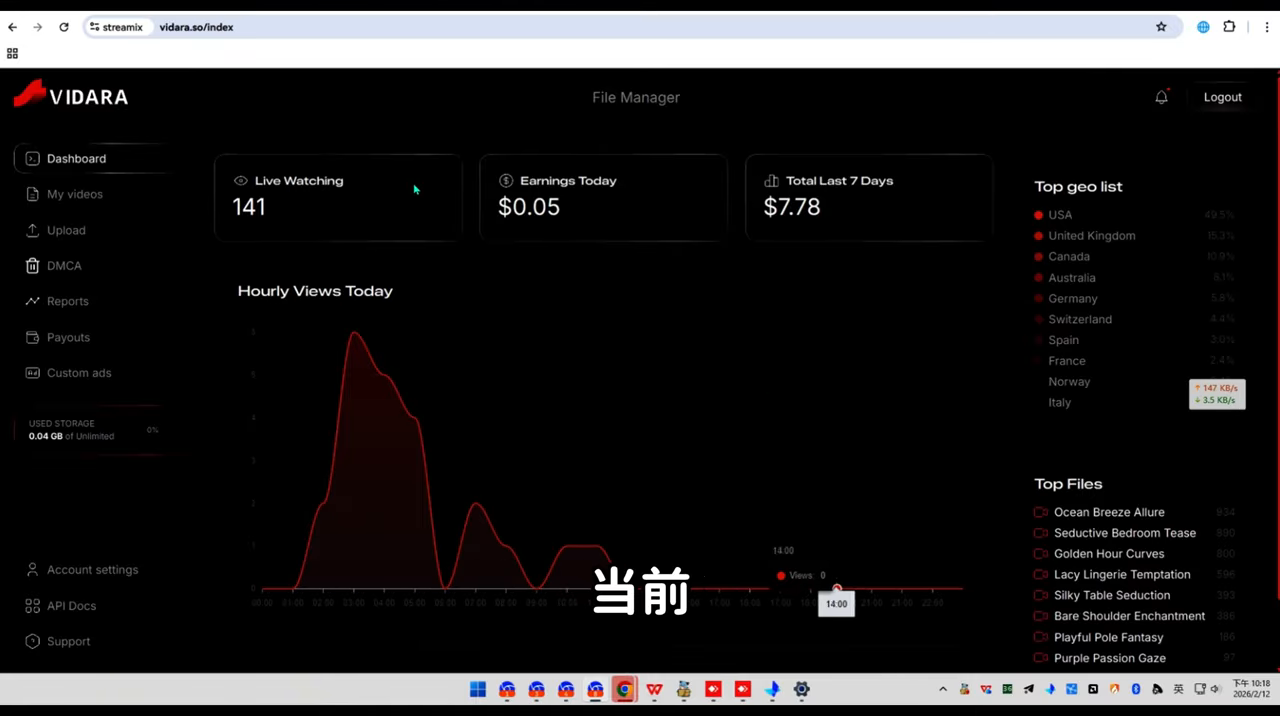Viewport: 1280px width, 716px height.
Task: Click the Earnings Today dollar icon
Action: [x=506, y=181]
